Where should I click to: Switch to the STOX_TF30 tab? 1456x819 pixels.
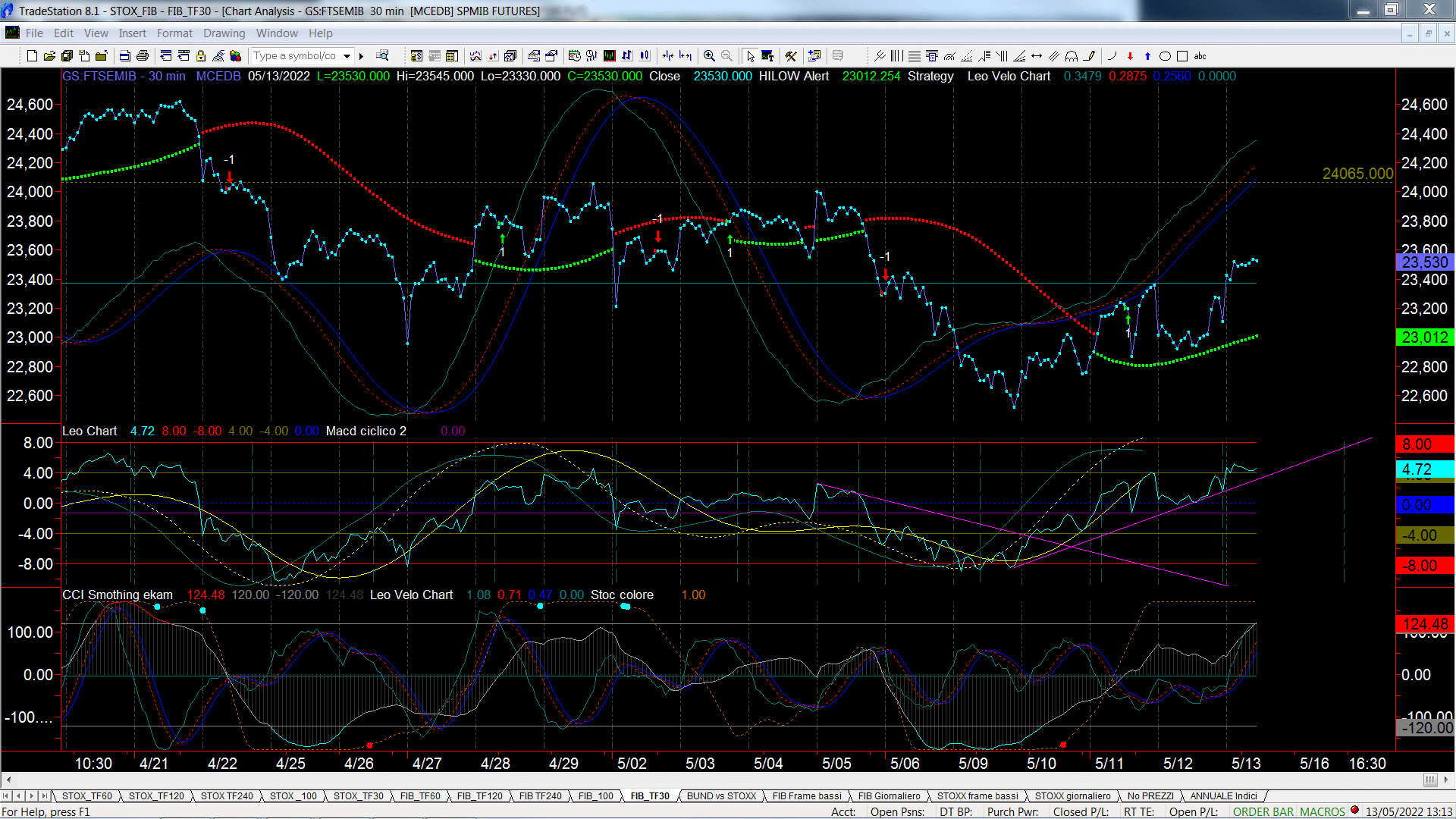[x=358, y=795]
